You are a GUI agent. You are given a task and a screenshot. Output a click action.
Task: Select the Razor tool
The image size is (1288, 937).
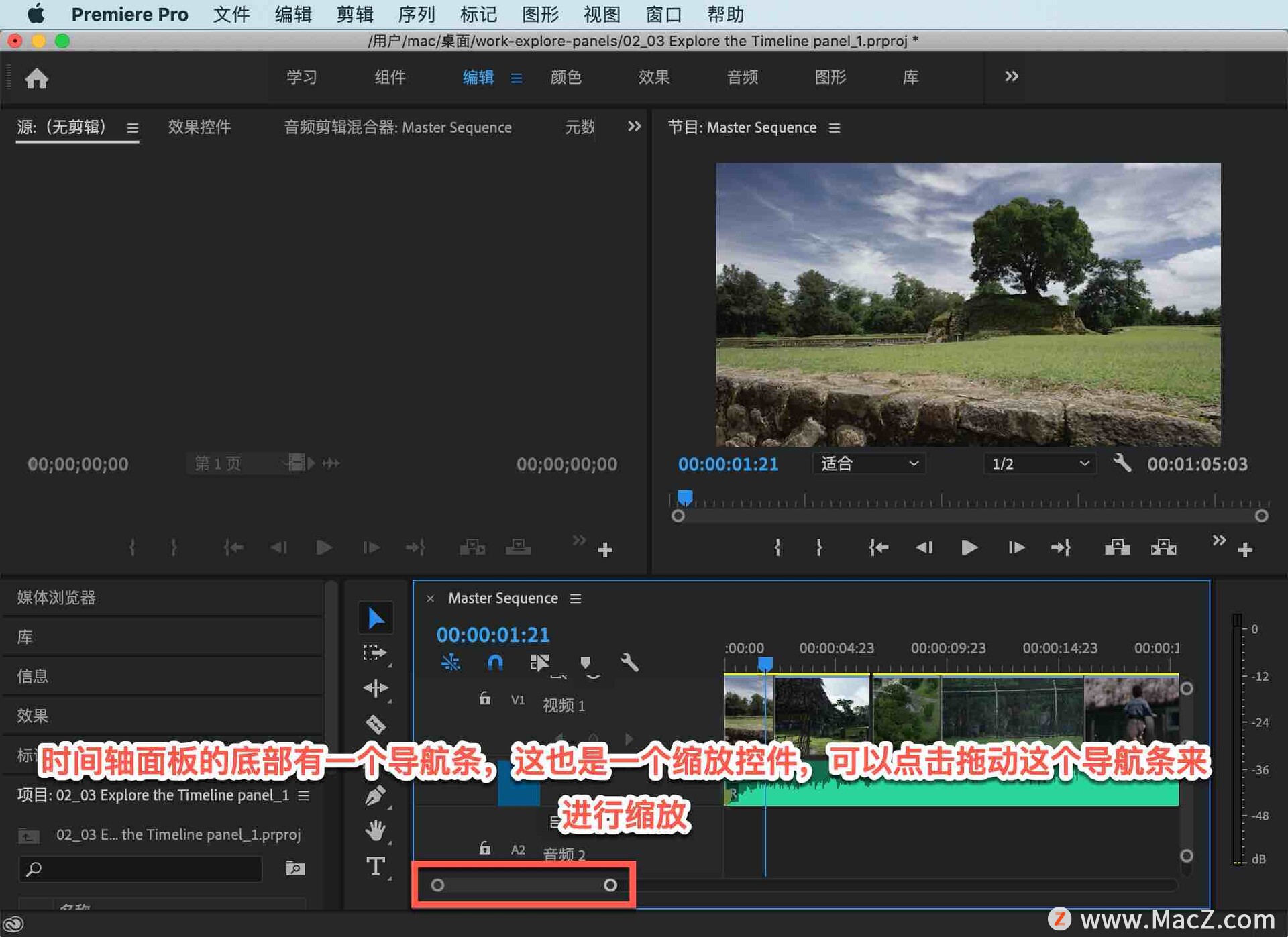[x=375, y=724]
